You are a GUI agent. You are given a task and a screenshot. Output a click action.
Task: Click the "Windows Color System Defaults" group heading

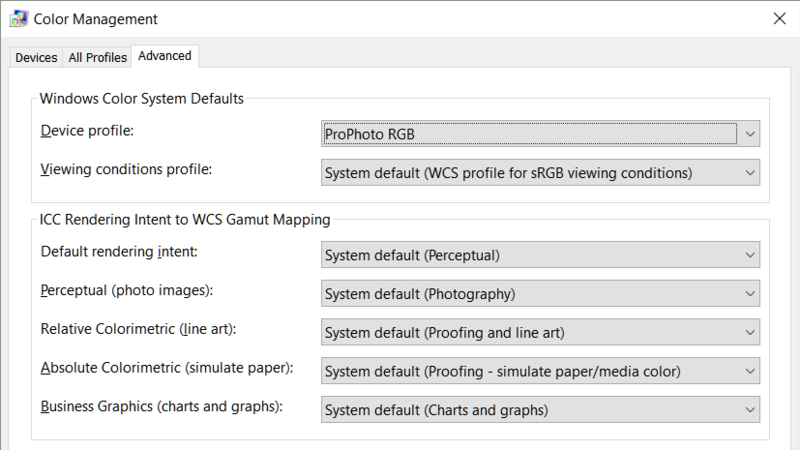(141, 98)
